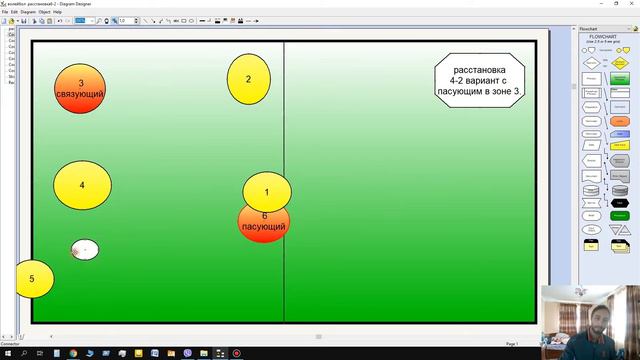Select the red circle labeled 3 связующий

coord(80,89)
